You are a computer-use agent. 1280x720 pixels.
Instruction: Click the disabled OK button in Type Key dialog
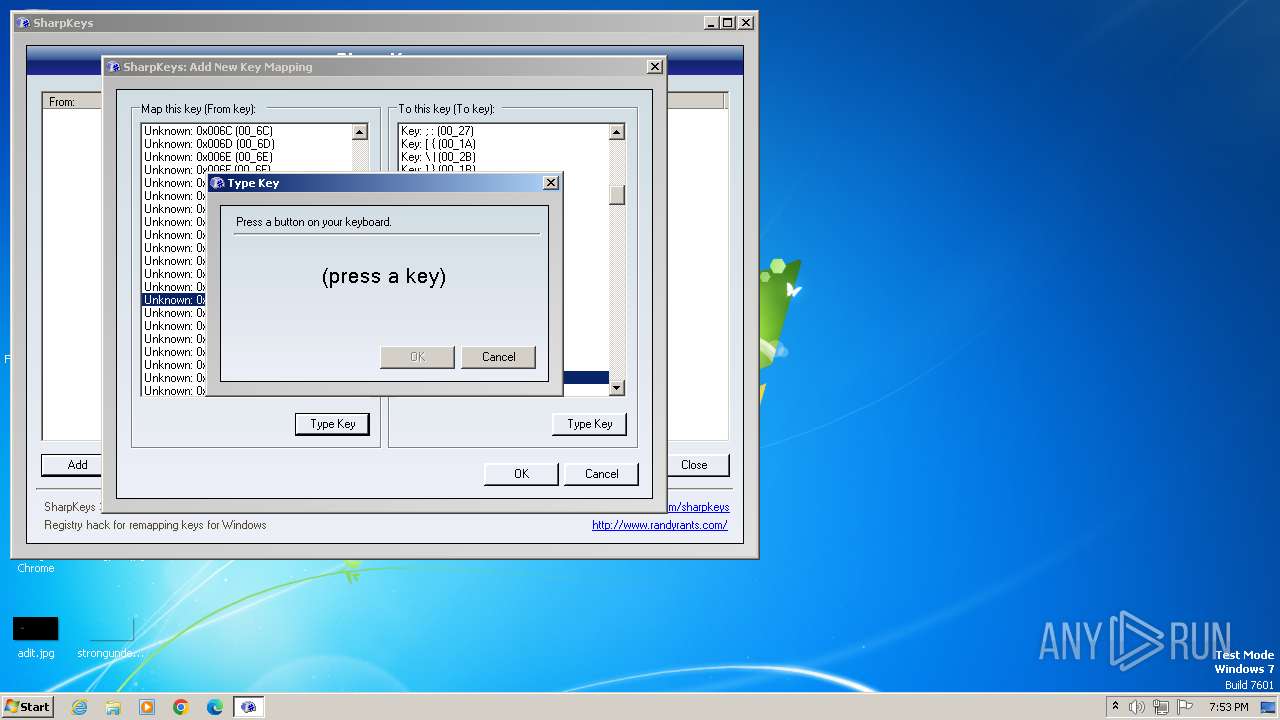[x=417, y=357]
